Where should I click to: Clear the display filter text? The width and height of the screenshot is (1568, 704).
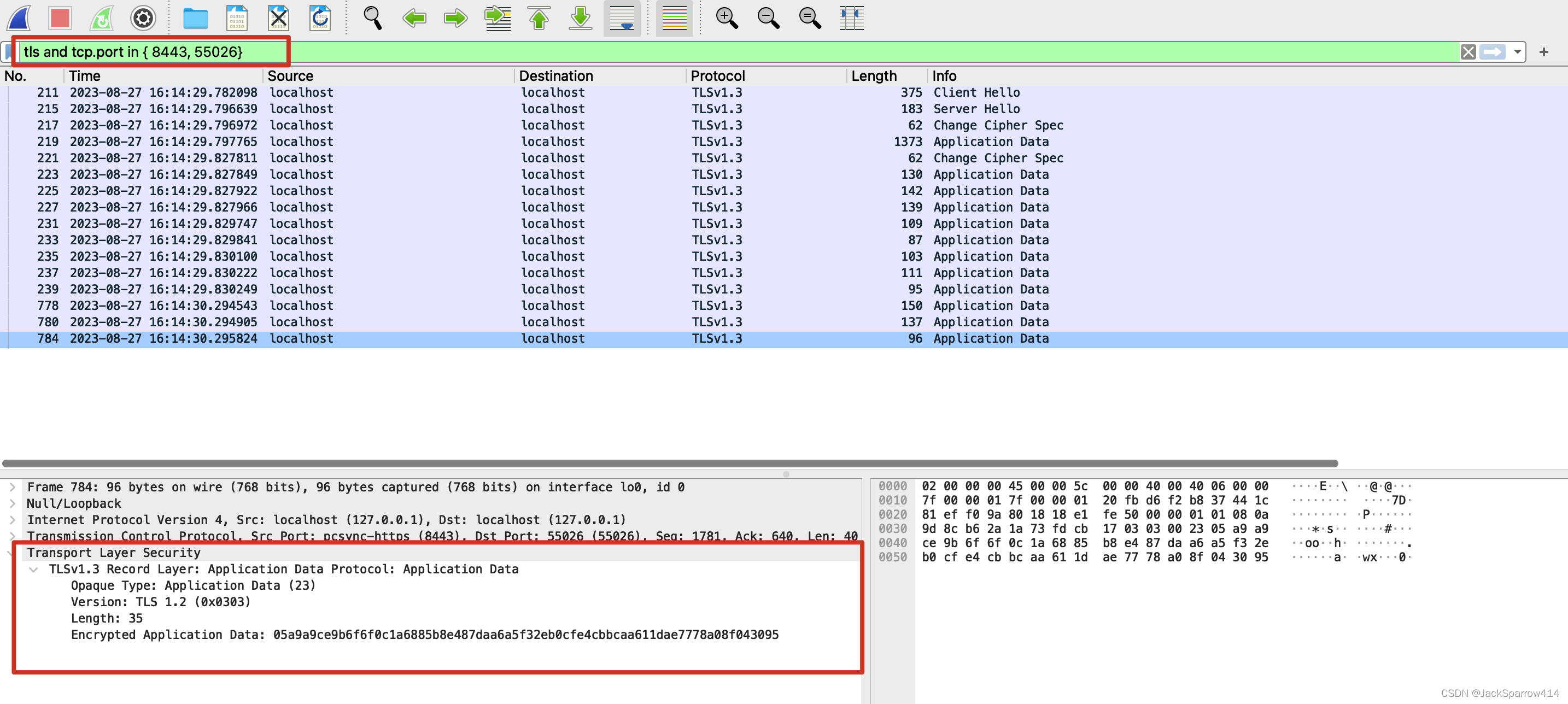[1467, 52]
